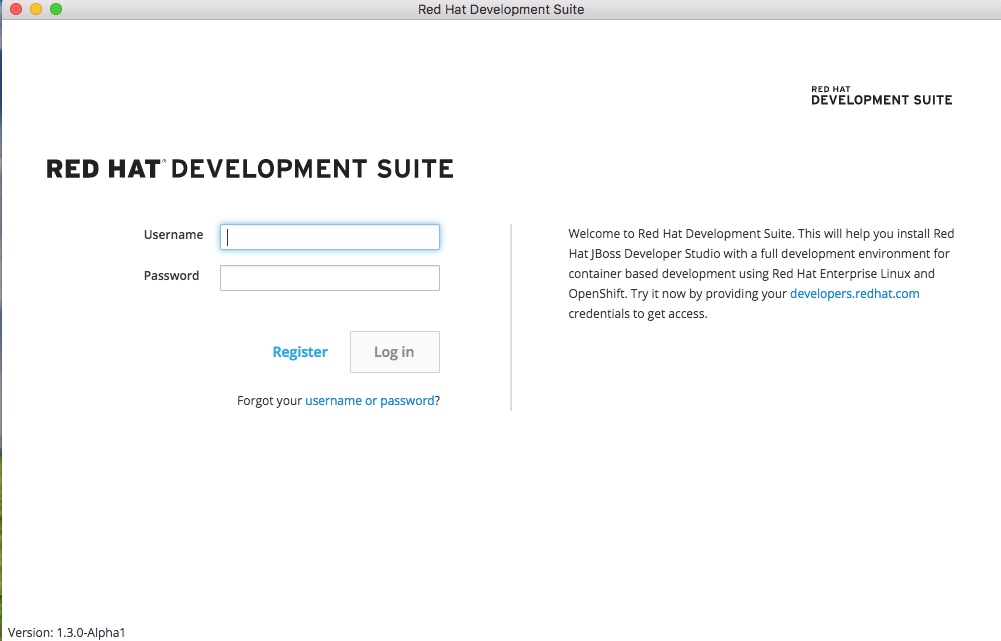Click the Username input field
Image resolution: width=1001 pixels, height=641 pixels.
329,237
